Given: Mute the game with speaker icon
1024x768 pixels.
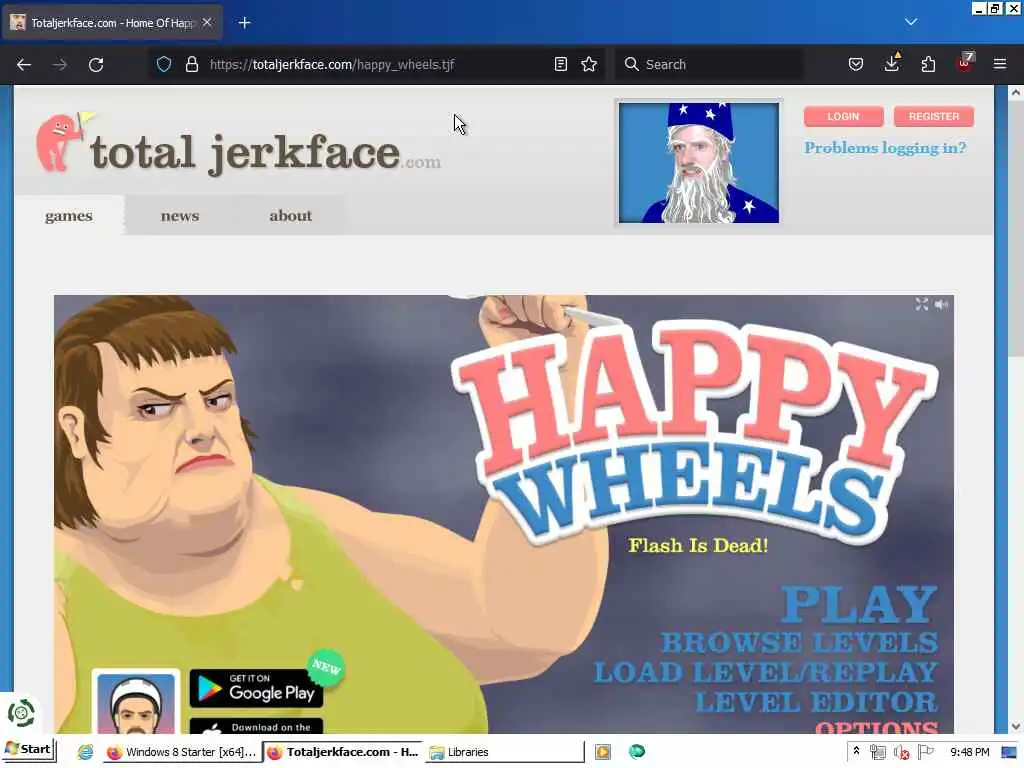Looking at the screenshot, I should (941, 304).
